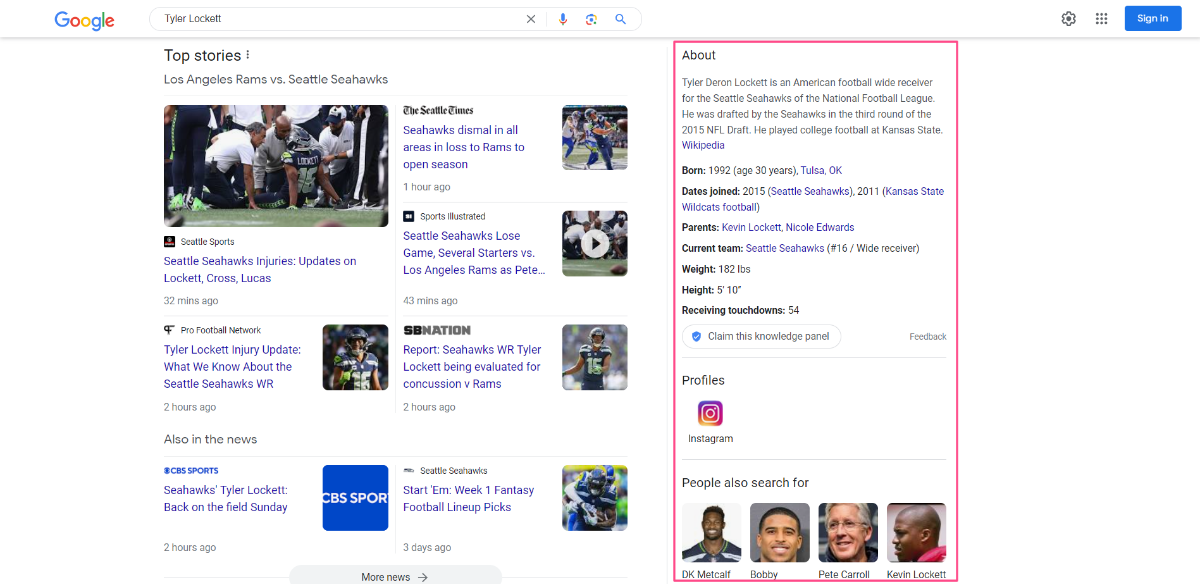Click the Pro Football Network article thumbnail
Viewport: 1200px width, 584px height.
[355, 357]
